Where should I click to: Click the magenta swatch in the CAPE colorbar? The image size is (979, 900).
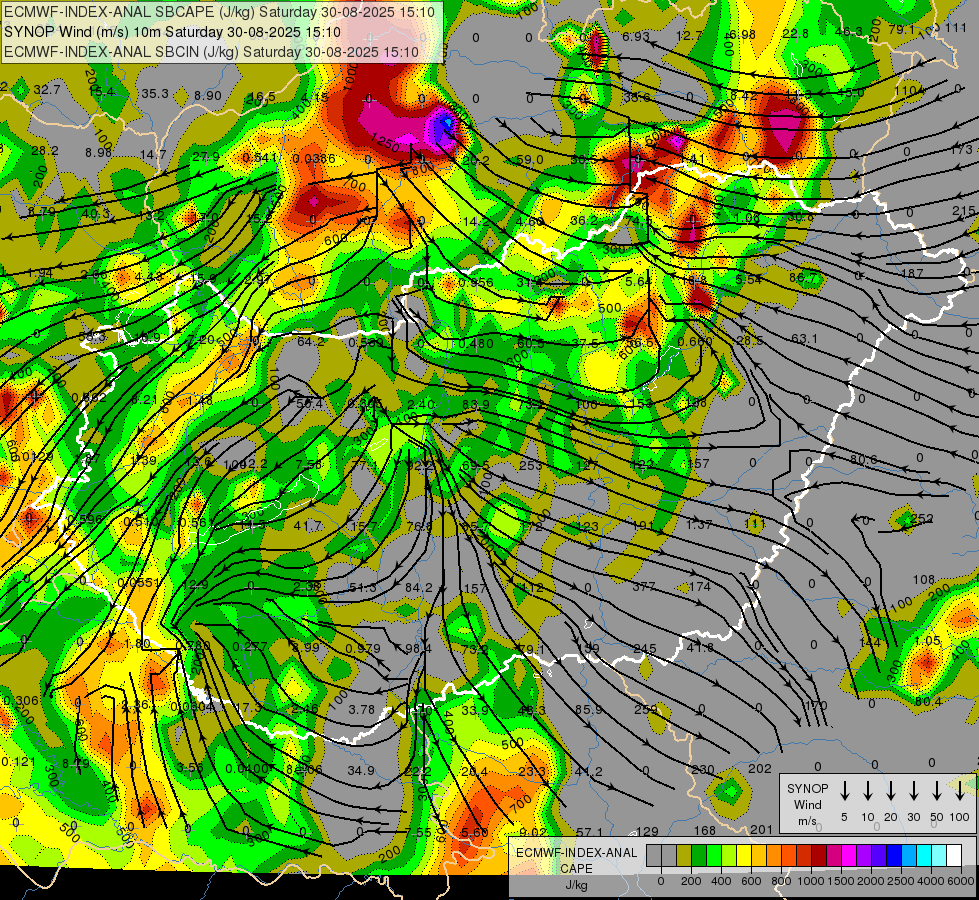(849, 856)
